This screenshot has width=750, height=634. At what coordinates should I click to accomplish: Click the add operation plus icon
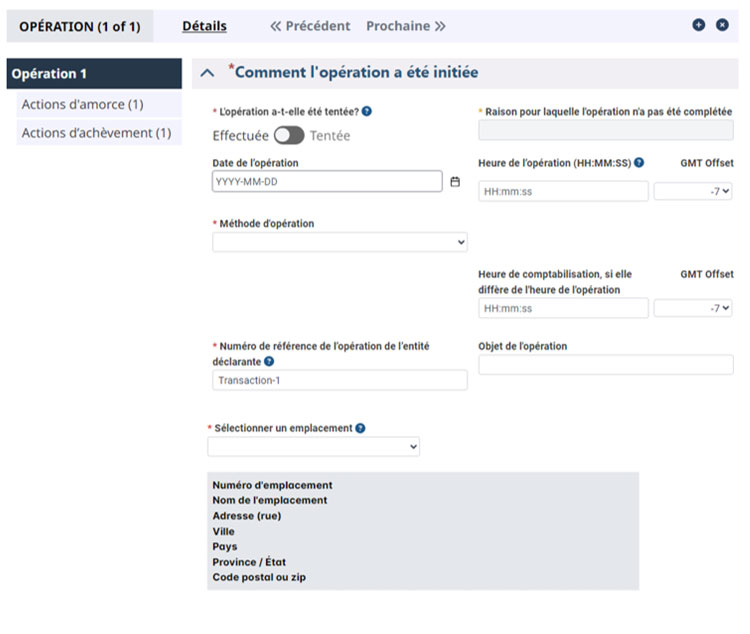pyautogui.click(x=699, y=25)
